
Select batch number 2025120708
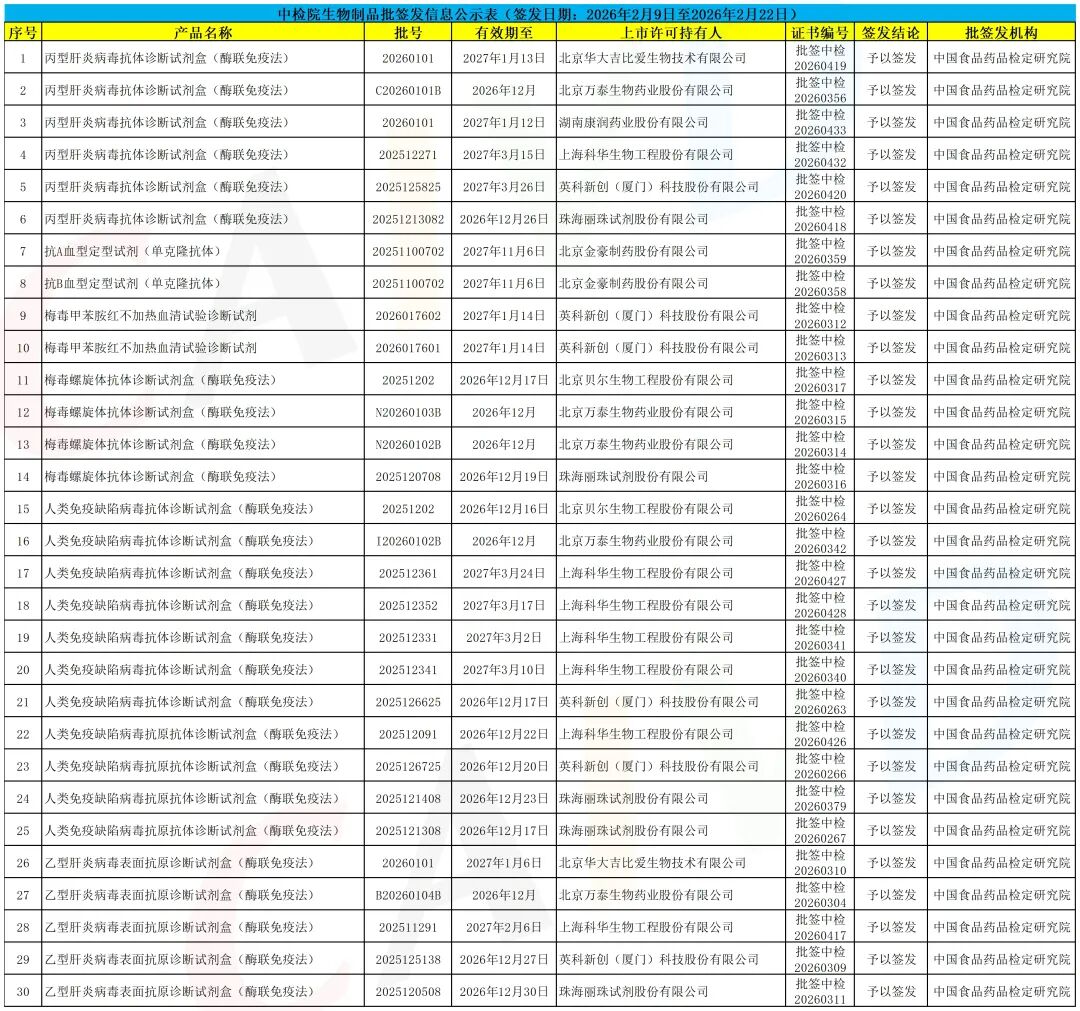tap(408, 477)
